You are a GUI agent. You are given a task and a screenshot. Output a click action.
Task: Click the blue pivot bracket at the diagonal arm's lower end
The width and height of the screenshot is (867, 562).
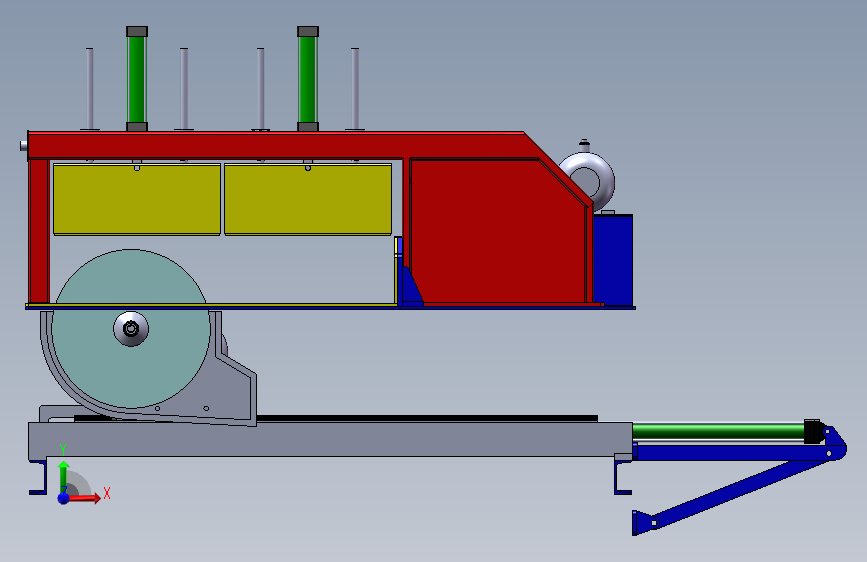[644, 523]
